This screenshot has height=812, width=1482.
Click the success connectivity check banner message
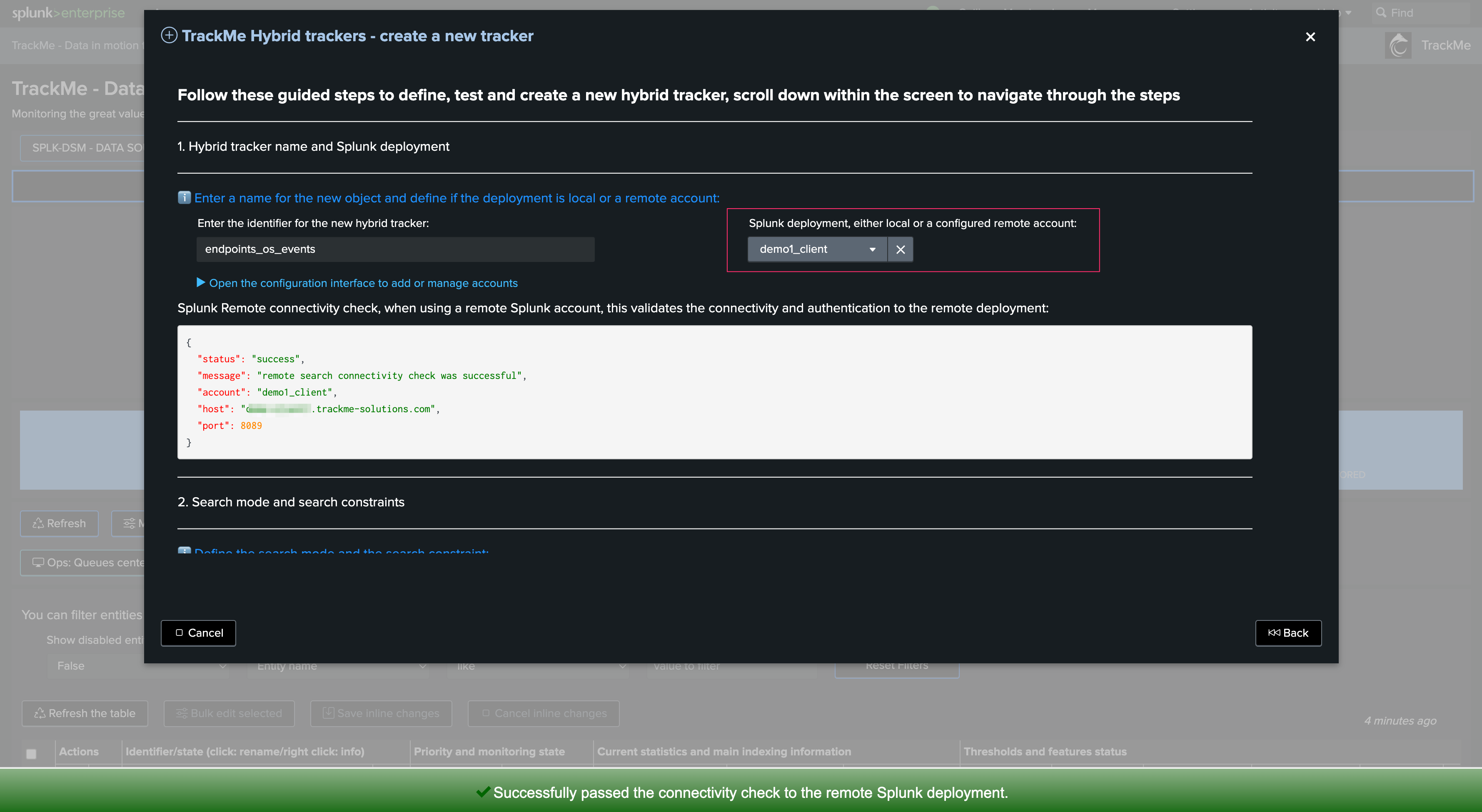[750, 792]
